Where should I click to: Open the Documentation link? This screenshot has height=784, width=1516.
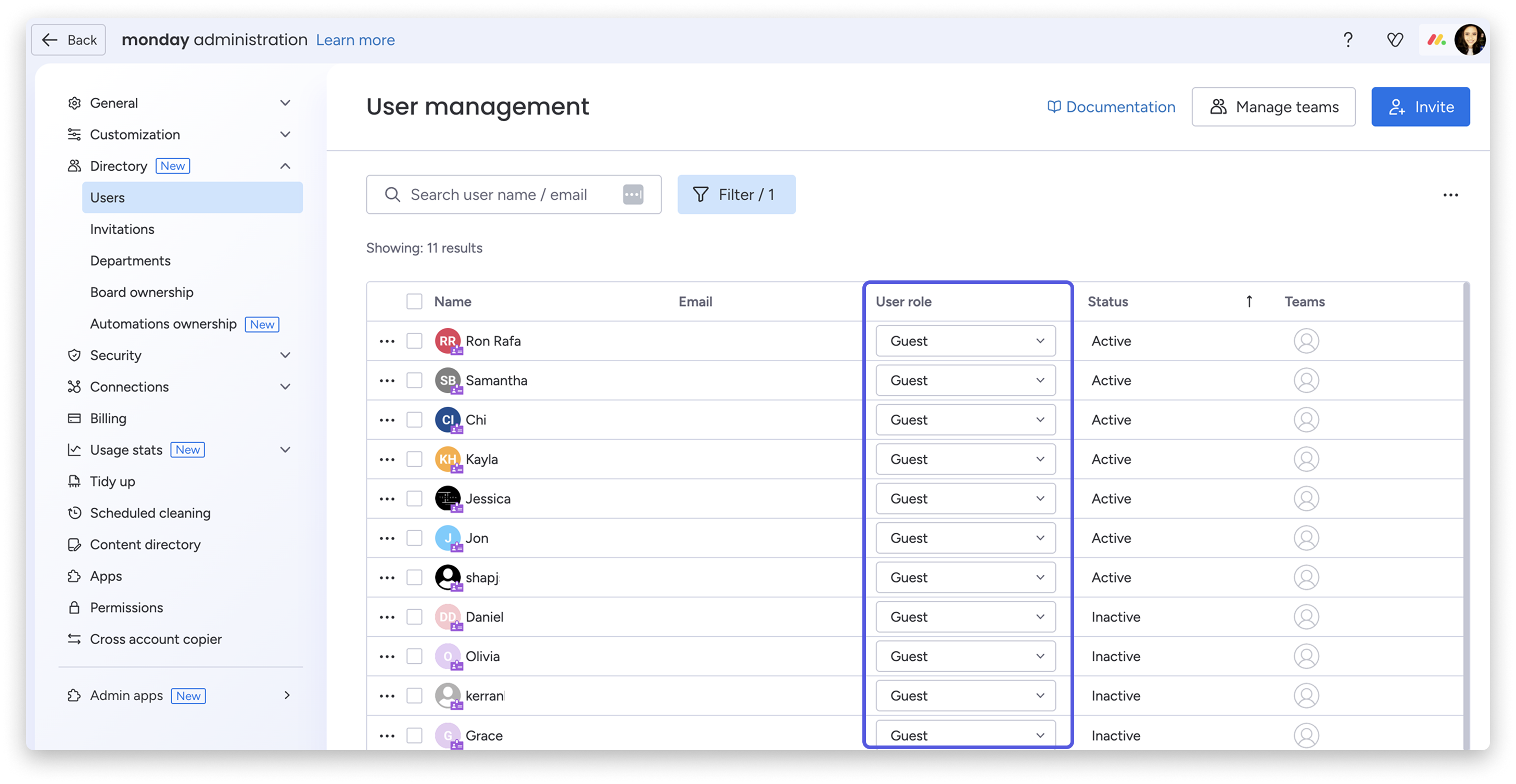1111,107
